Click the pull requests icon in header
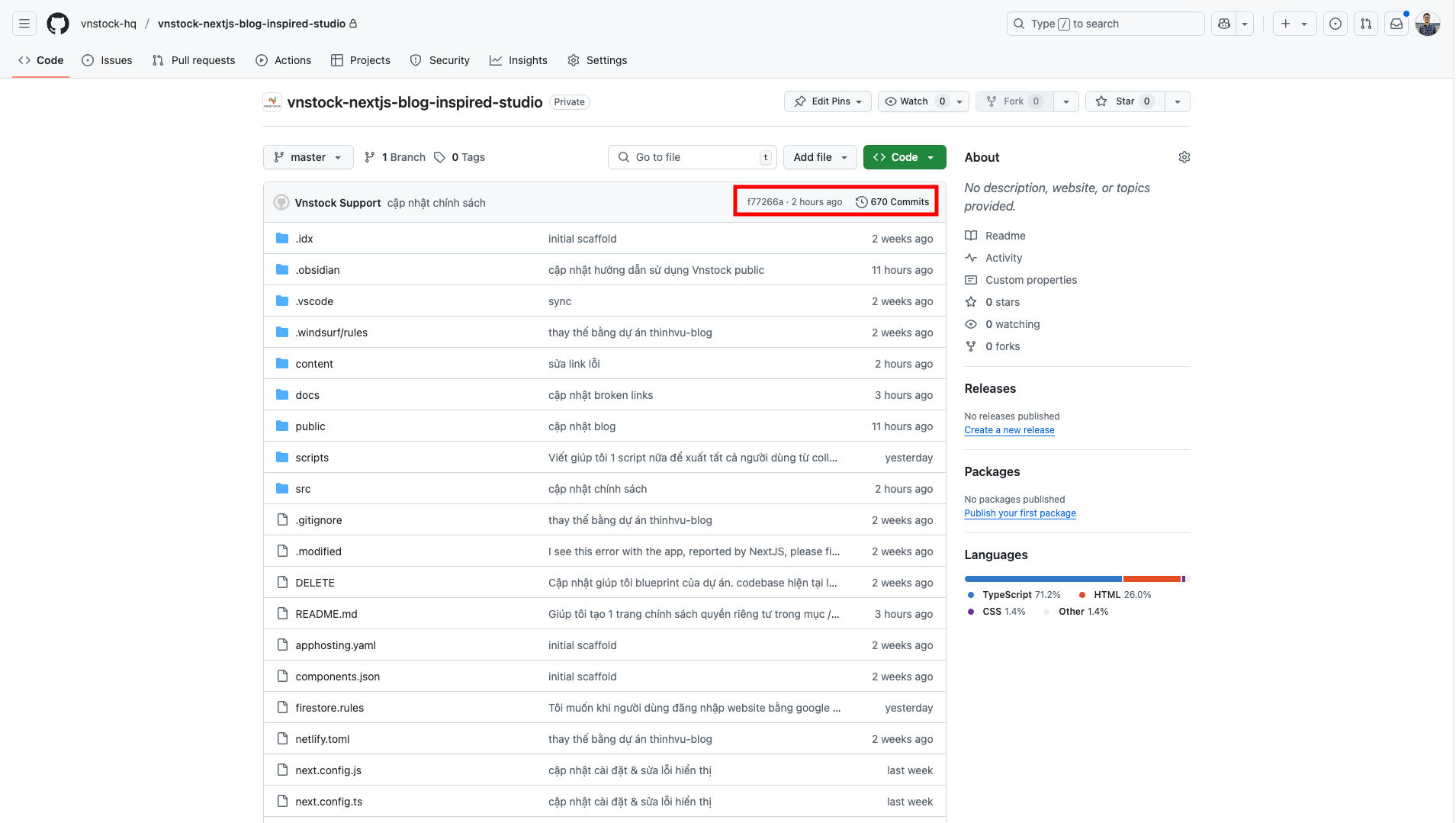Viewport: 1456px width, 823px height. pos(1366,24)
